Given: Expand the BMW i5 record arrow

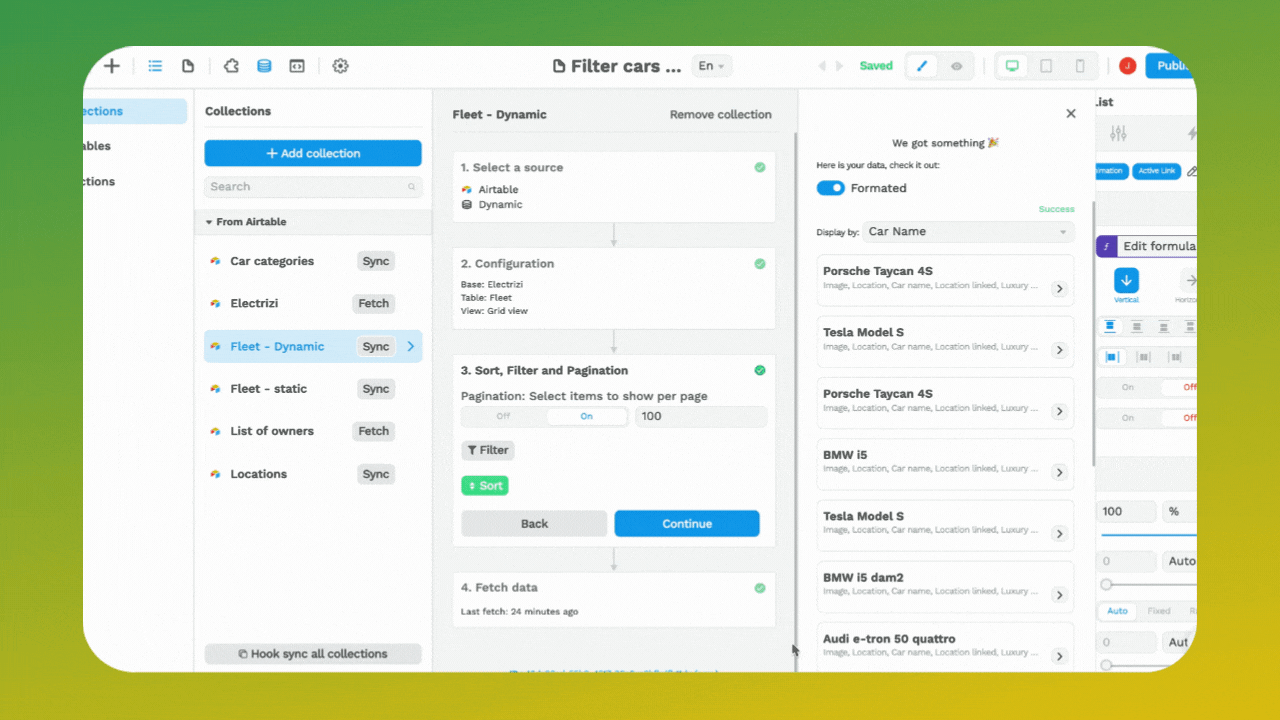Looking at the screenshot, I should coord(1059,472).
